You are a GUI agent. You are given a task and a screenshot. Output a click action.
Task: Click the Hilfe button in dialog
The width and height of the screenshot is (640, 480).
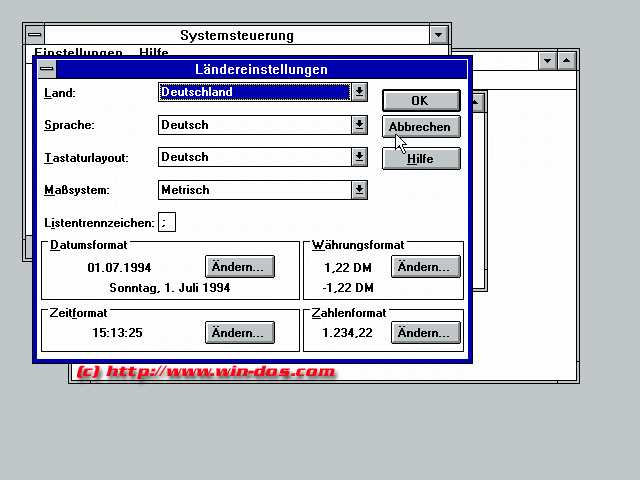(420, 159)
